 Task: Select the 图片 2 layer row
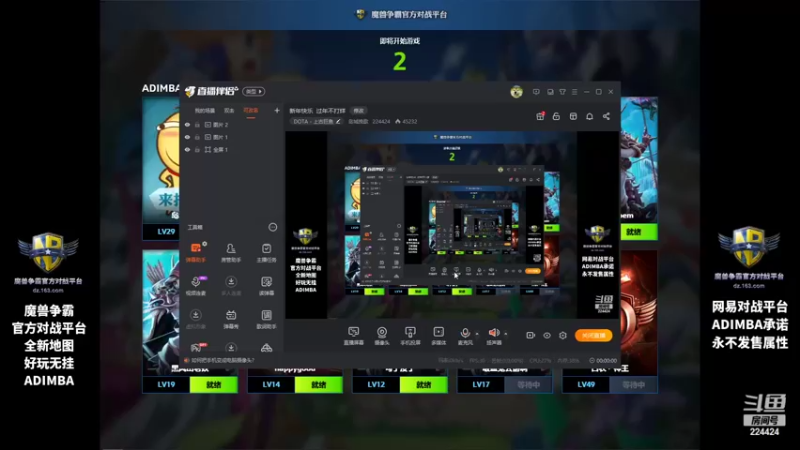pyautogui.click(x=232, y=124)
